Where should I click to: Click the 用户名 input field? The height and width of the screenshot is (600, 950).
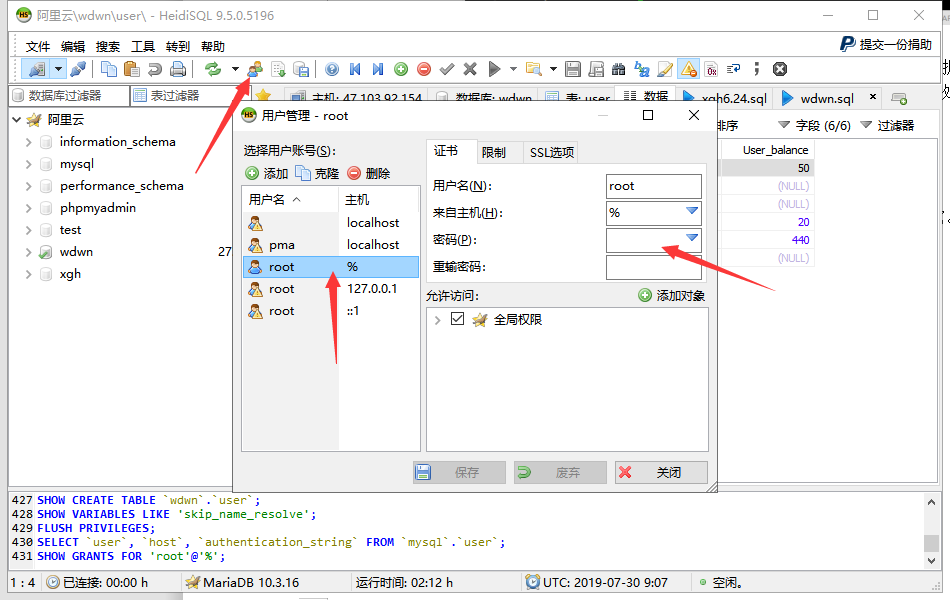(654, 186)
